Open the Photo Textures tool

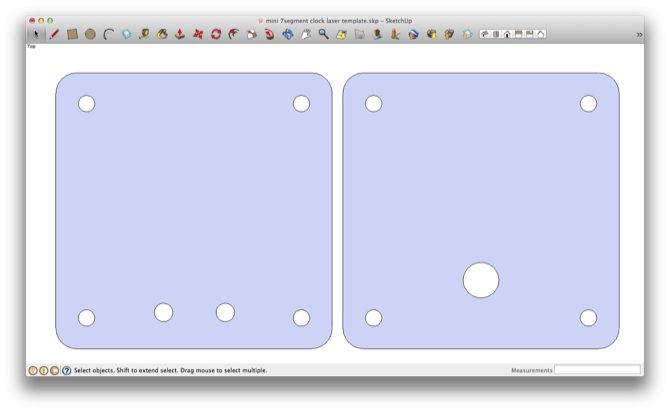point(395,34)
